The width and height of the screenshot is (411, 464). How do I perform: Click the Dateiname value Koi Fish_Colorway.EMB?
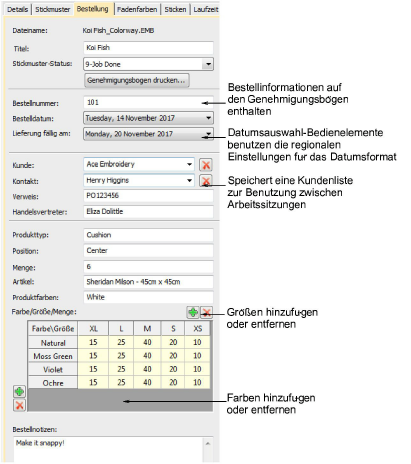118,31
